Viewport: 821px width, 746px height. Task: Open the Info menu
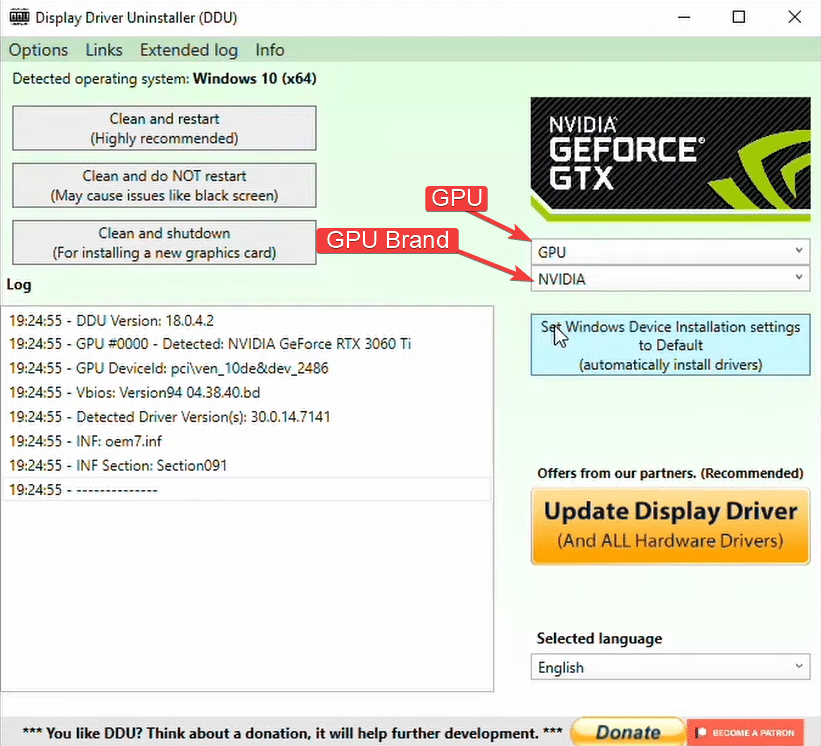pos(270,50)
